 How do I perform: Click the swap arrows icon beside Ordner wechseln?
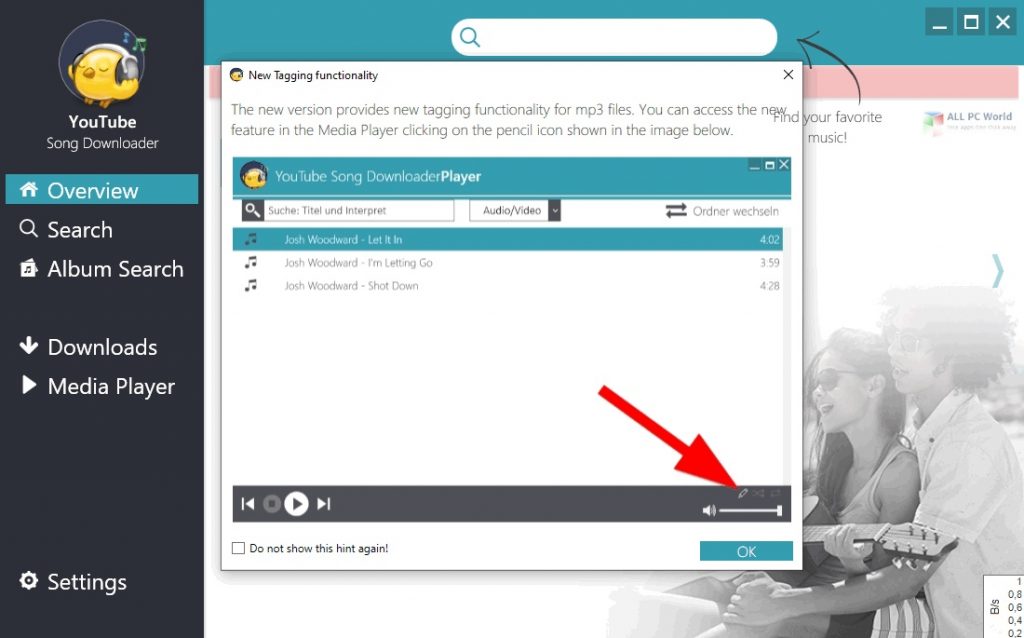point(676,210)
